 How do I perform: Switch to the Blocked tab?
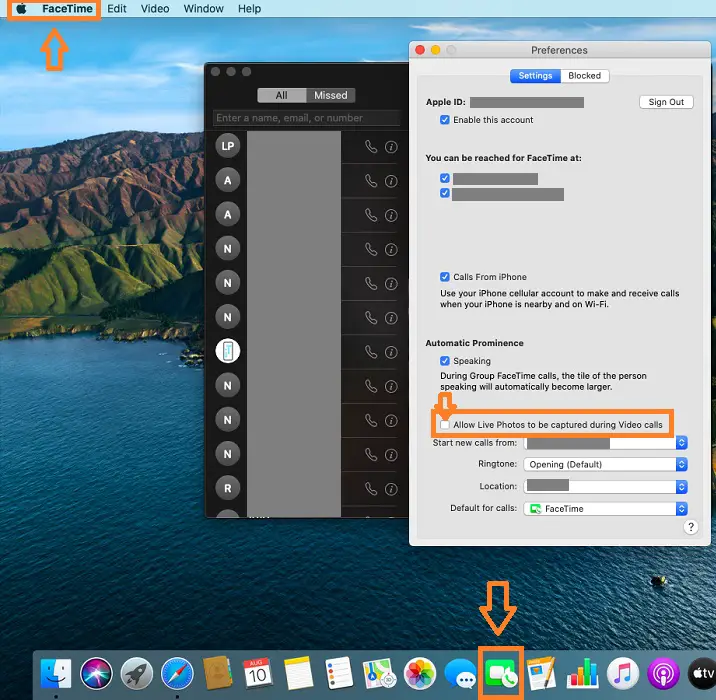tap(585, 76)
